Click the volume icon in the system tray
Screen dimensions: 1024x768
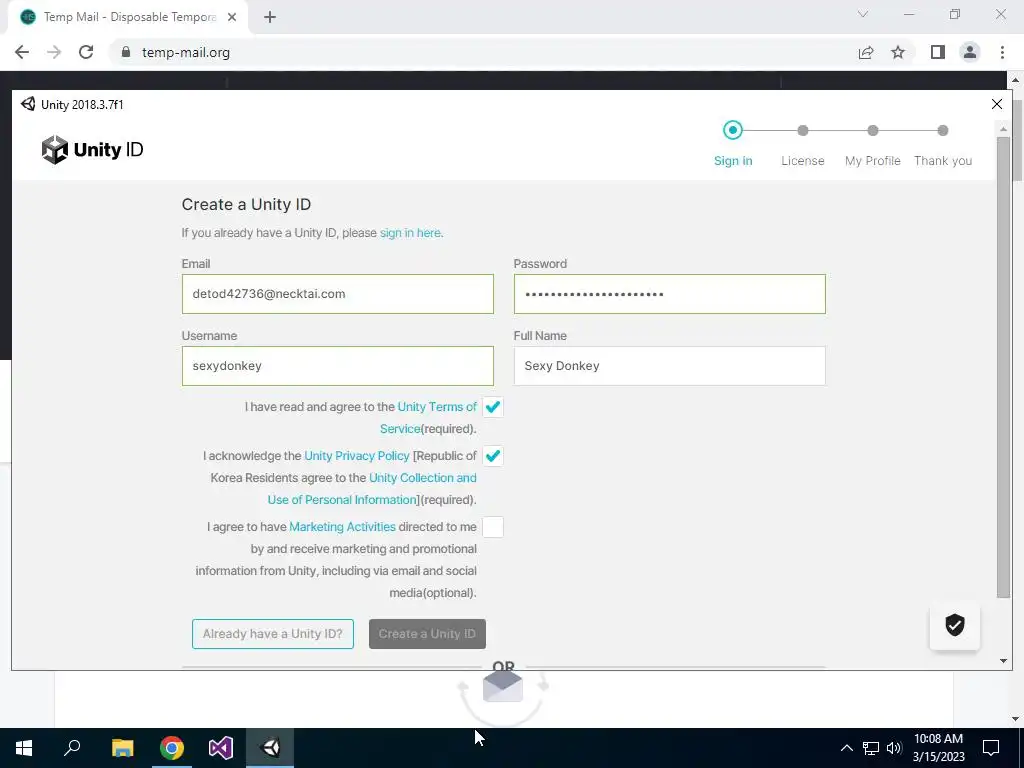click(x=894, y=748)
